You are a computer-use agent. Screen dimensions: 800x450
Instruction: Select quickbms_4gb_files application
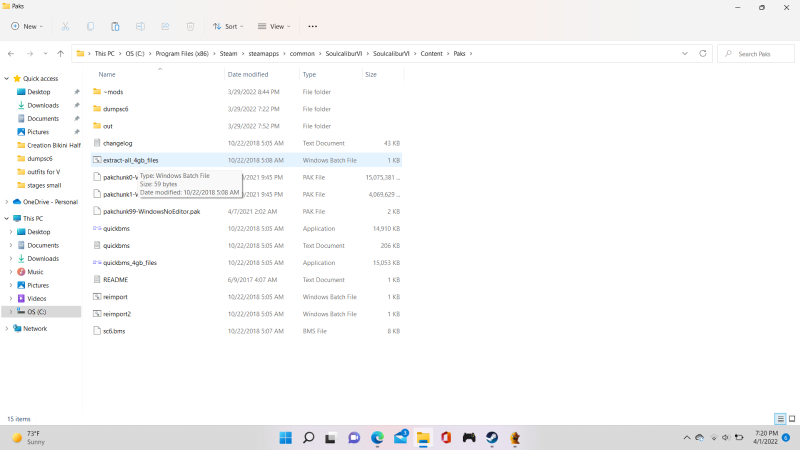click(130, 263)
